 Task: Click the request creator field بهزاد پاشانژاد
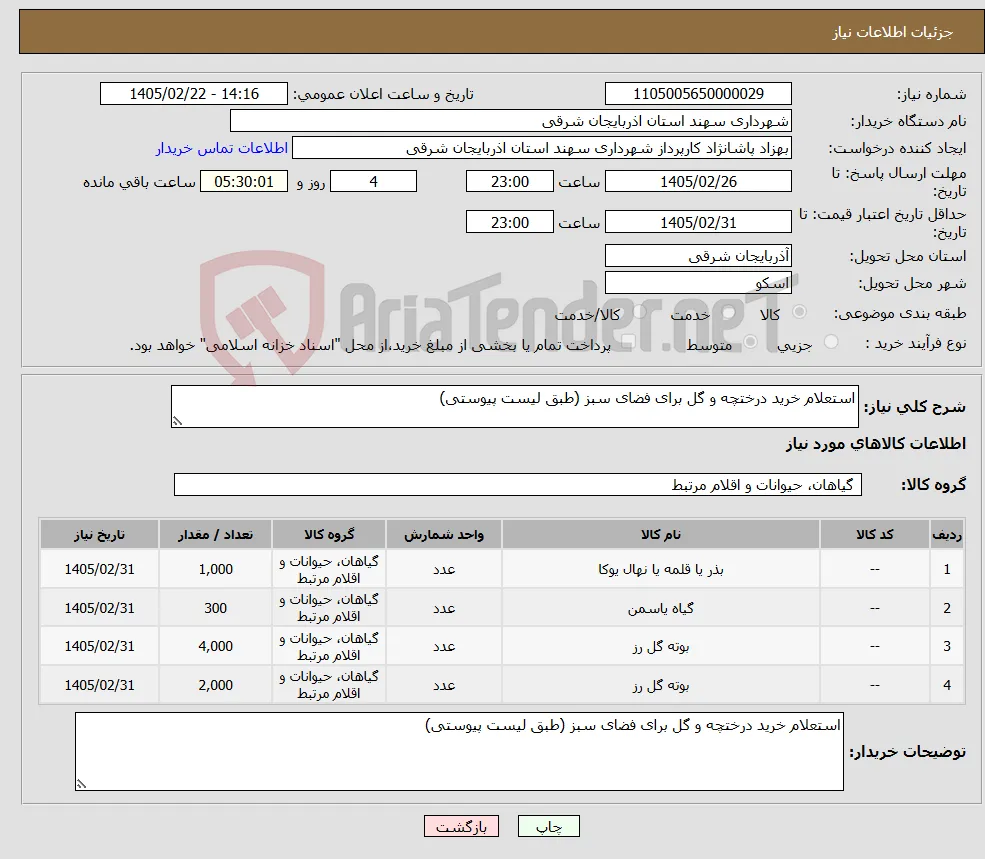(541, 148)
